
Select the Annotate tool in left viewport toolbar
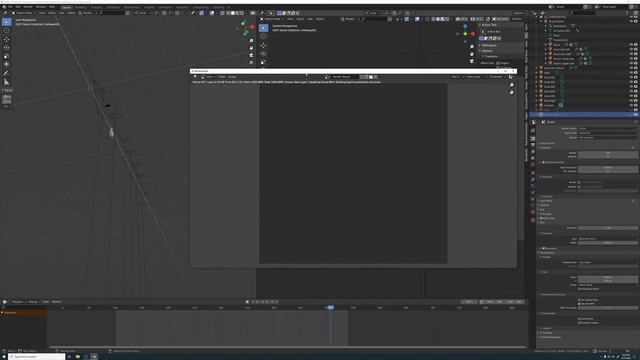(7, 73)
